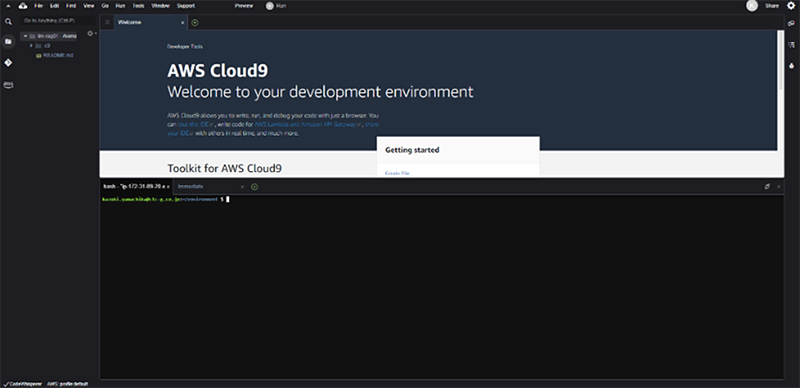Maximize the terminal pane icon
Screen dimensions: 800x388
point(767,187)
